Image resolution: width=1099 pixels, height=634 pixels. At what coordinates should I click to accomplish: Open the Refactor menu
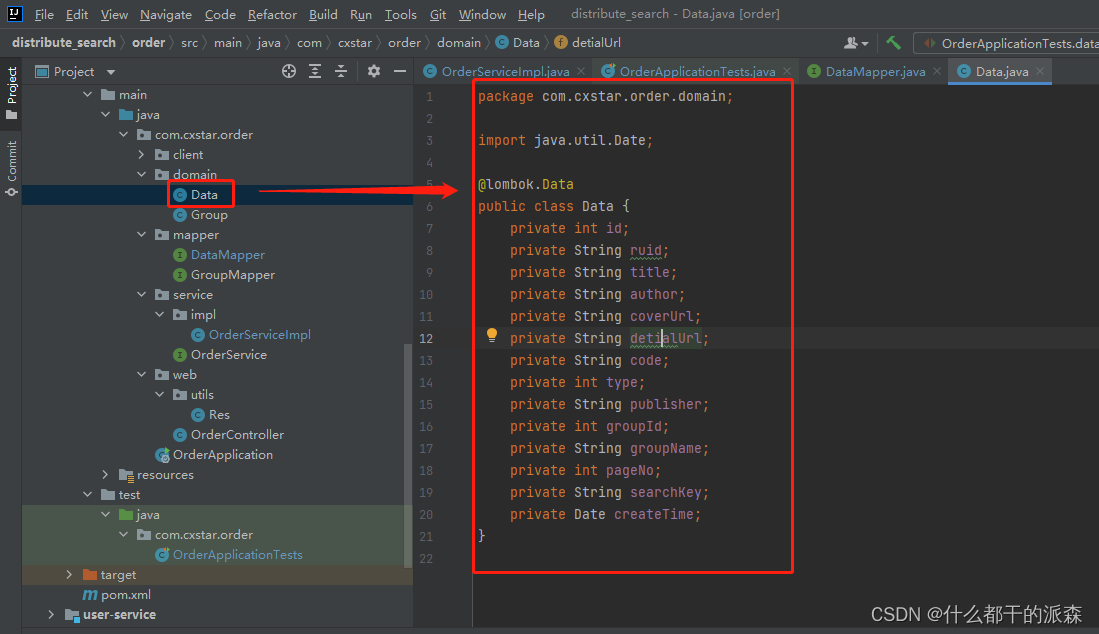click(272, 14)
